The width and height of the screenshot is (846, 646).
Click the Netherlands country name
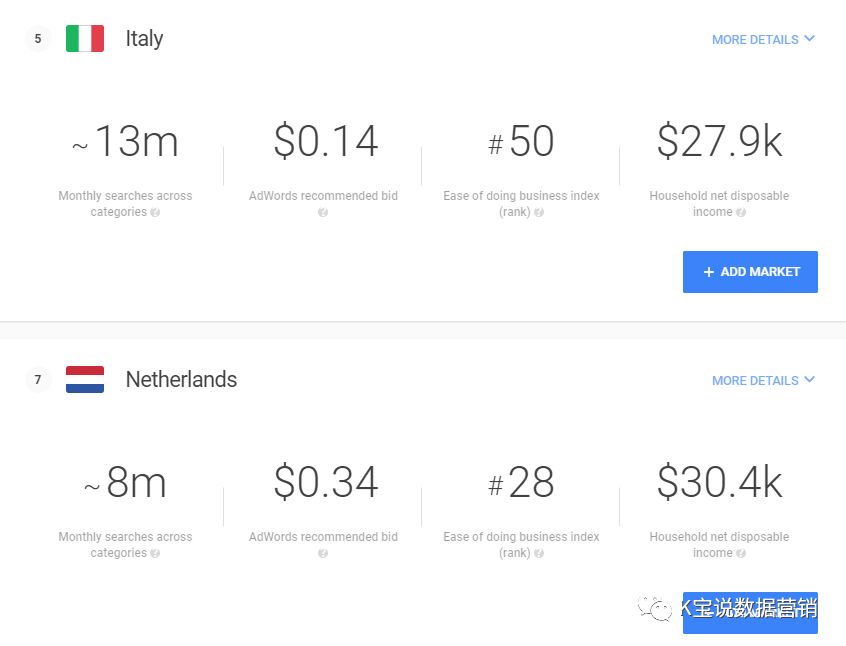(x=181, y=380)
